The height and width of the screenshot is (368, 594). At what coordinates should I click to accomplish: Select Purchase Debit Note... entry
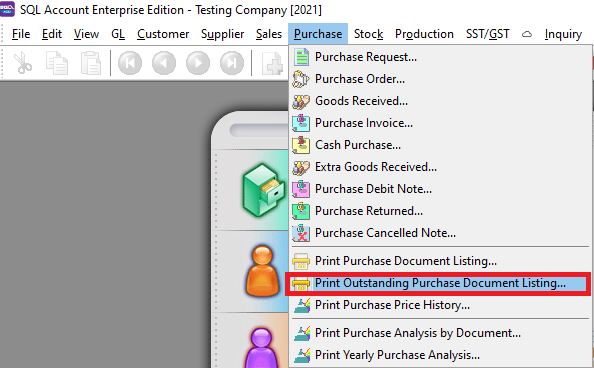[439, 189]
